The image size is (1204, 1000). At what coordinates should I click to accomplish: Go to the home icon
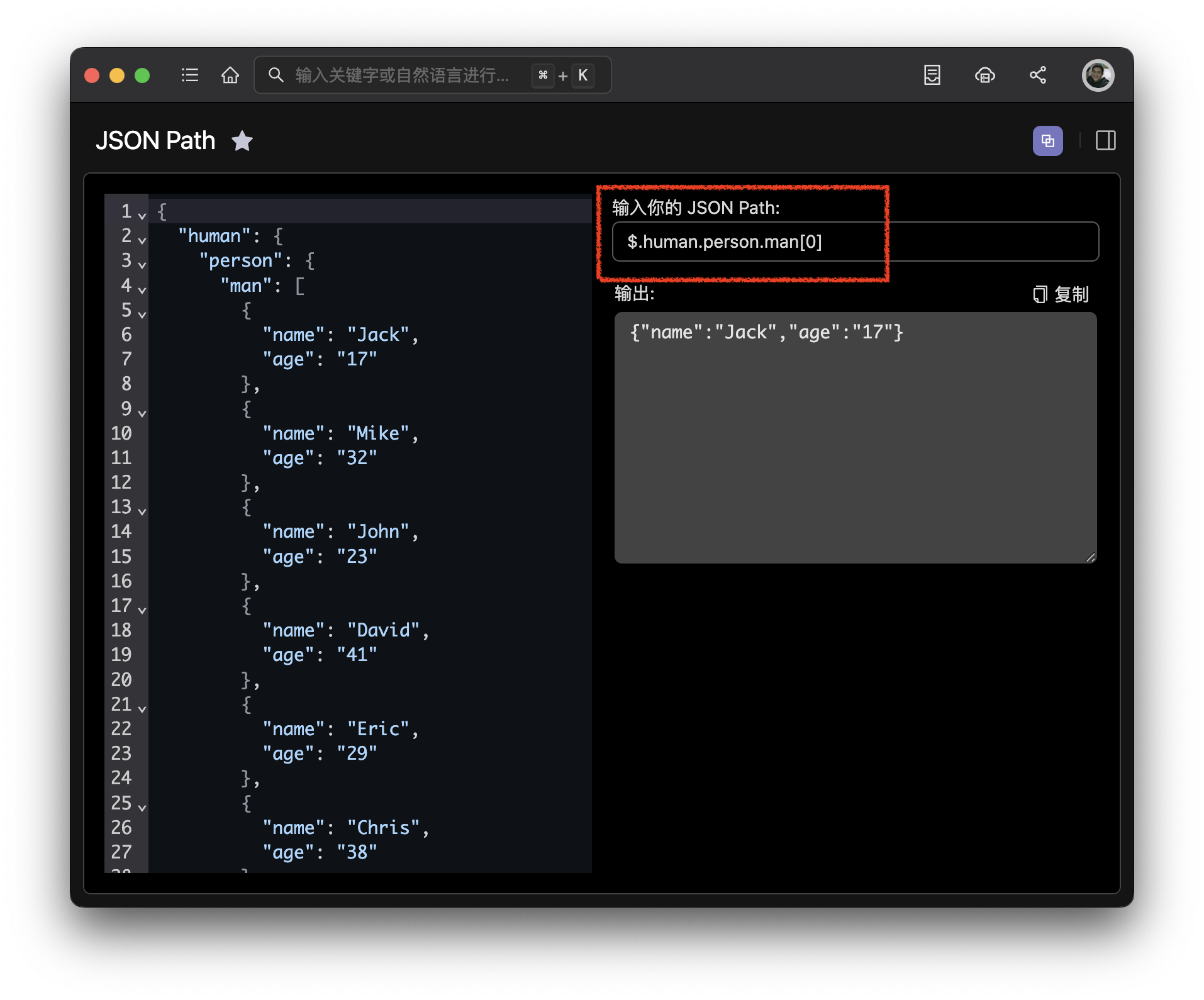point(230,75)
